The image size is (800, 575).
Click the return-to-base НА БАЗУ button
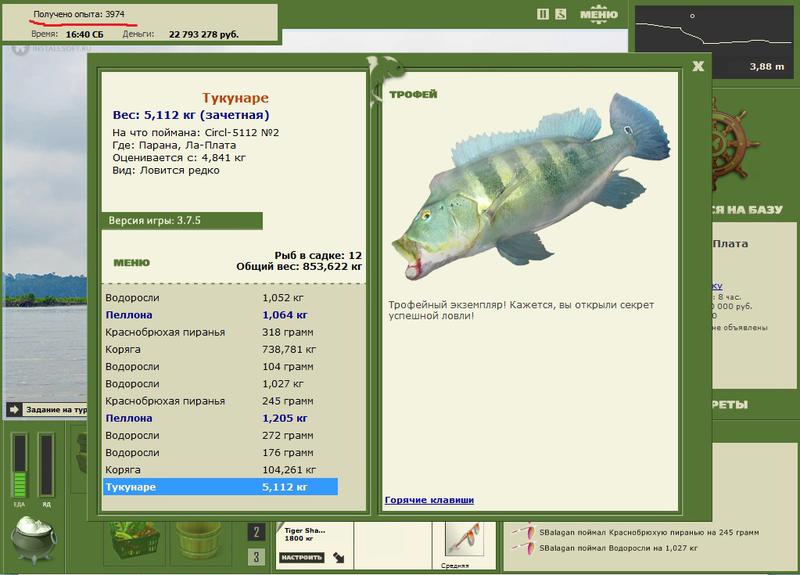pos(747,210)
